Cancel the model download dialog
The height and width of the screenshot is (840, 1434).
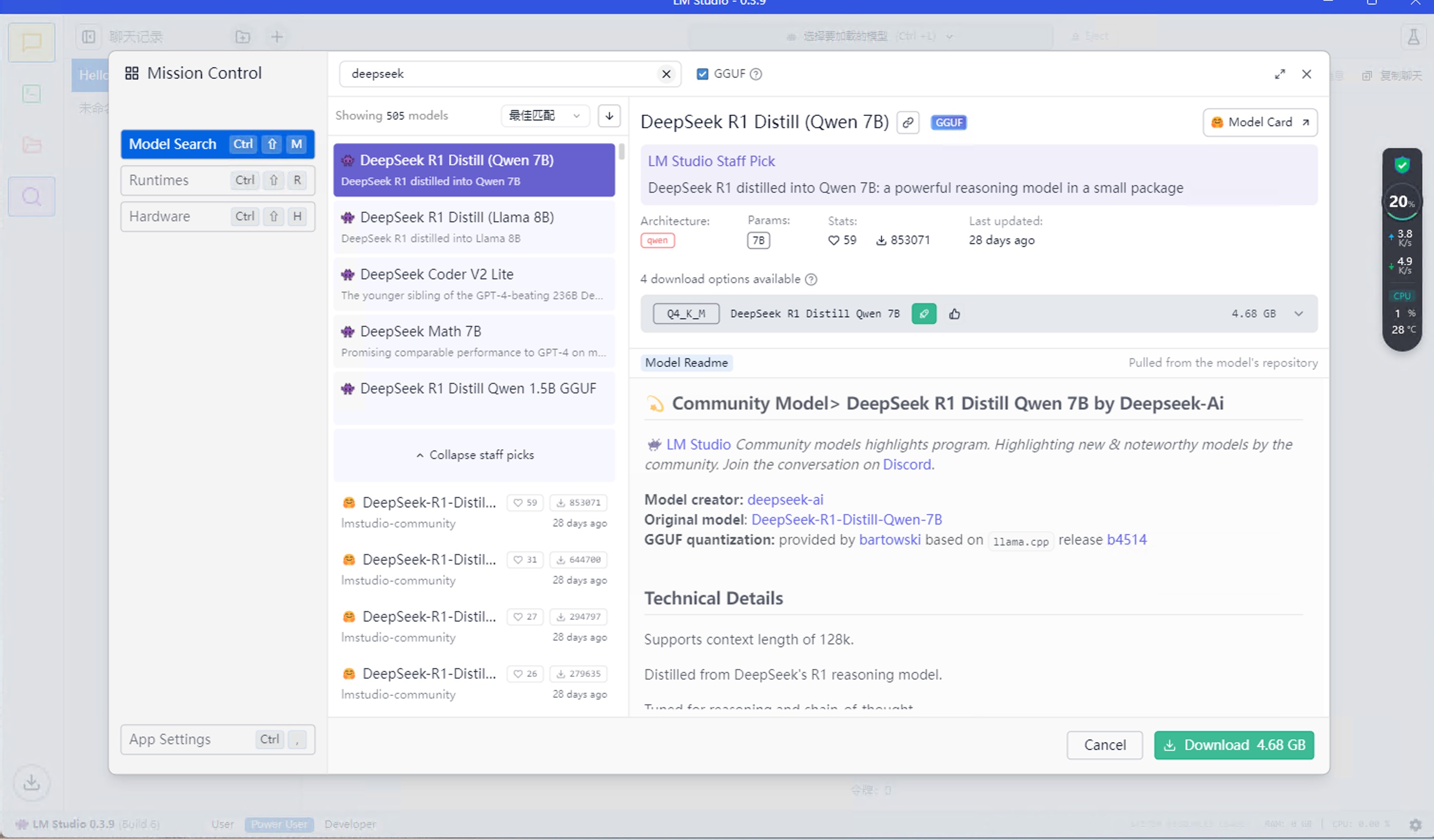[x=1104, y=745]
